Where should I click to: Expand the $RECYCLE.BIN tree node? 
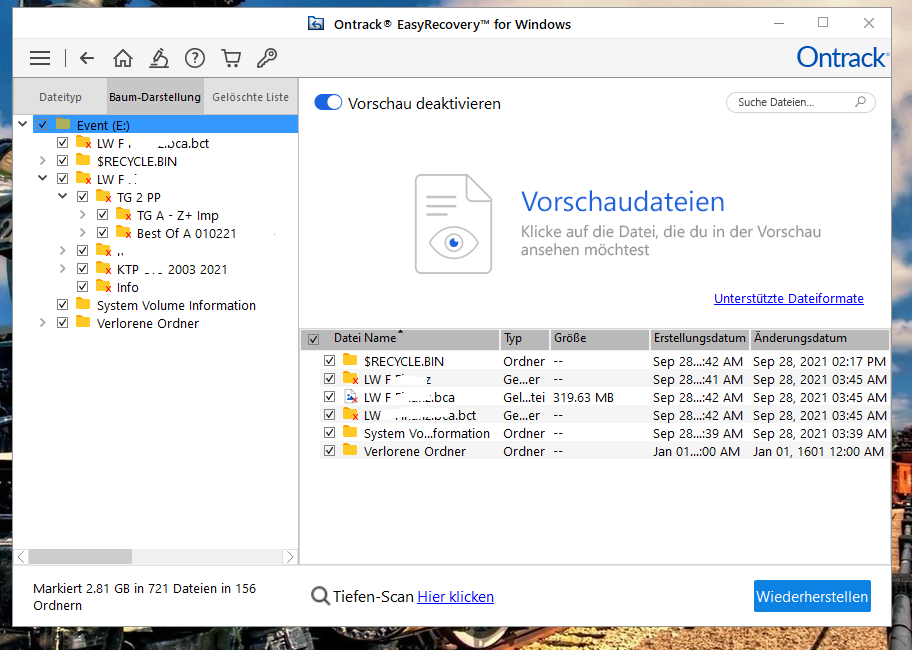42,160
